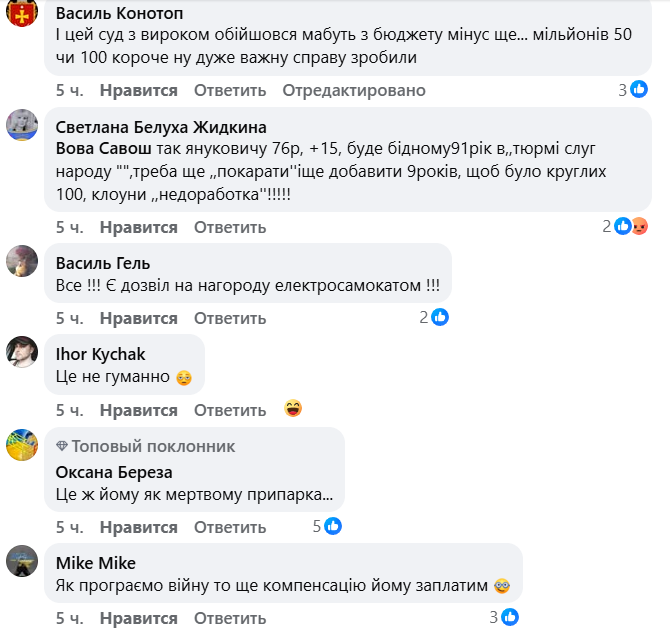Click like reaction icon on Mike Mike's comment
The image size is (670, 632).
click(511, 617)
